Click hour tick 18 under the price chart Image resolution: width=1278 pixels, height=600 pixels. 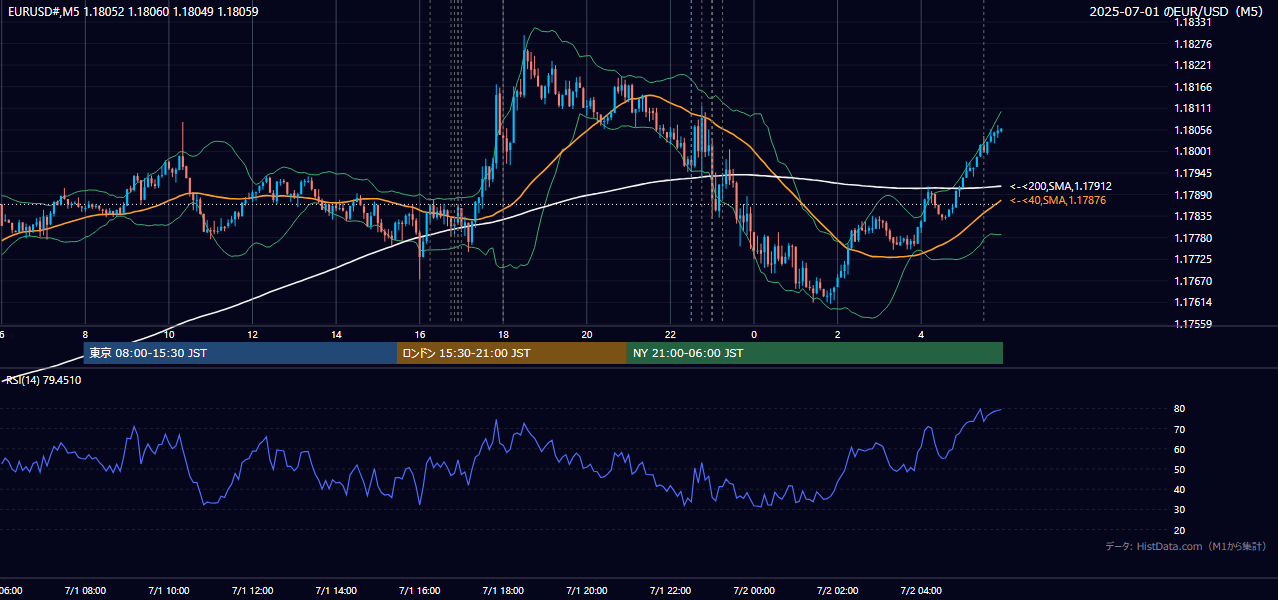tap(503, 334)
